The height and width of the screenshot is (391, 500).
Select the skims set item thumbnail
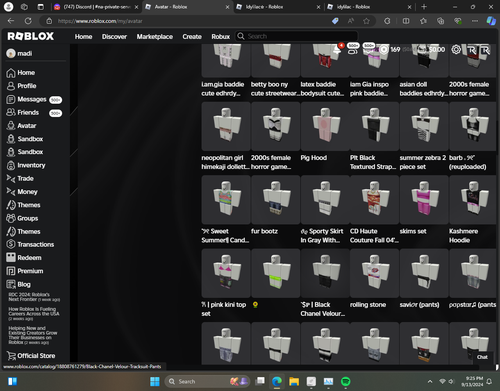(x=424, y=200)
